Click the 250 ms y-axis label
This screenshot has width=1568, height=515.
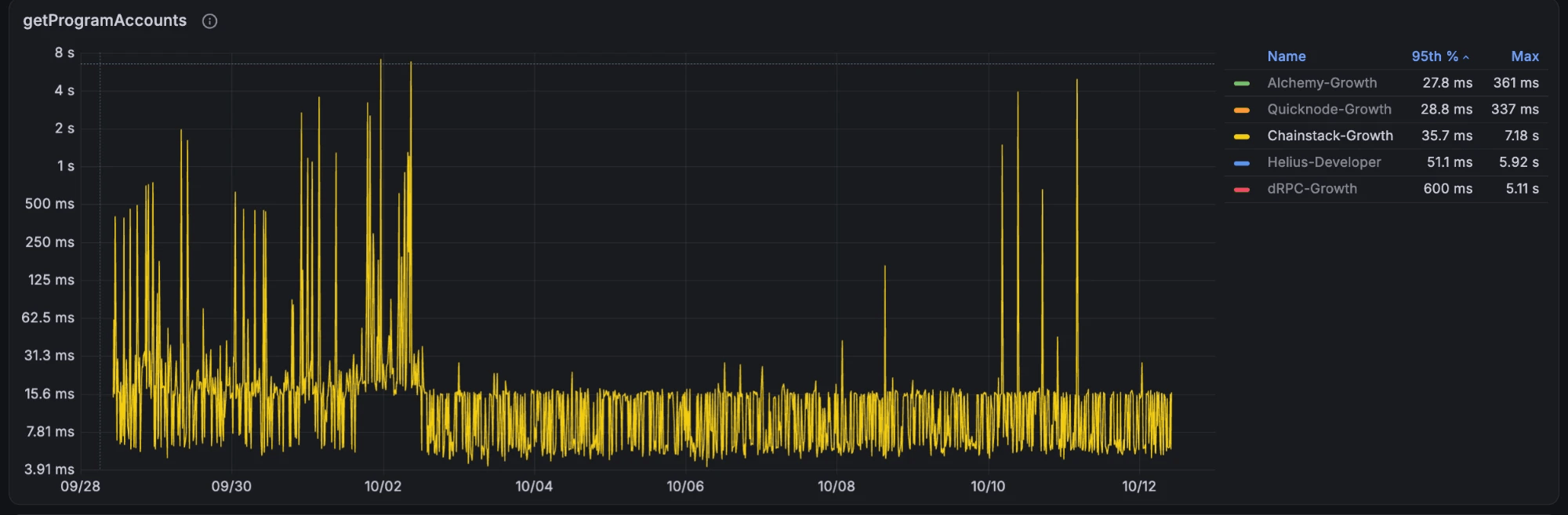tap(49, 242)
